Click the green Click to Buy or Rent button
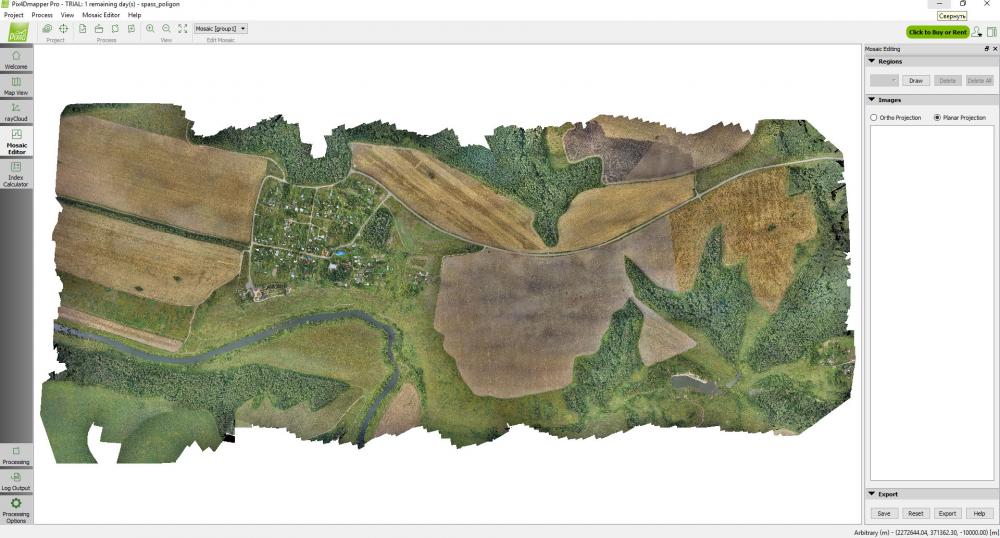Image resolution: width=1000 pixels, height=538 pixels. coord(938,32)
